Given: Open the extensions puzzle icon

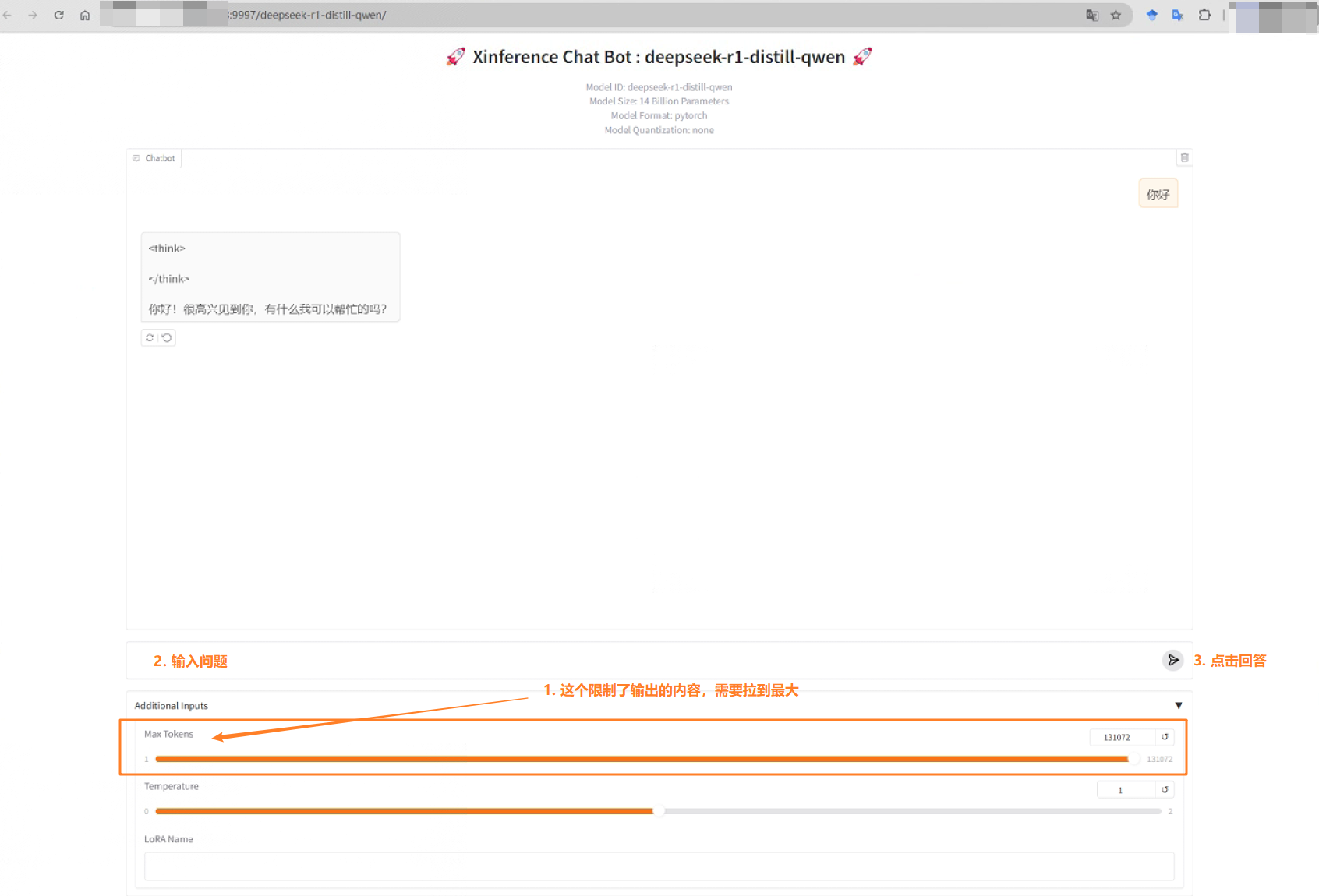Looking at the screenshot, I should coord(1204,15).
